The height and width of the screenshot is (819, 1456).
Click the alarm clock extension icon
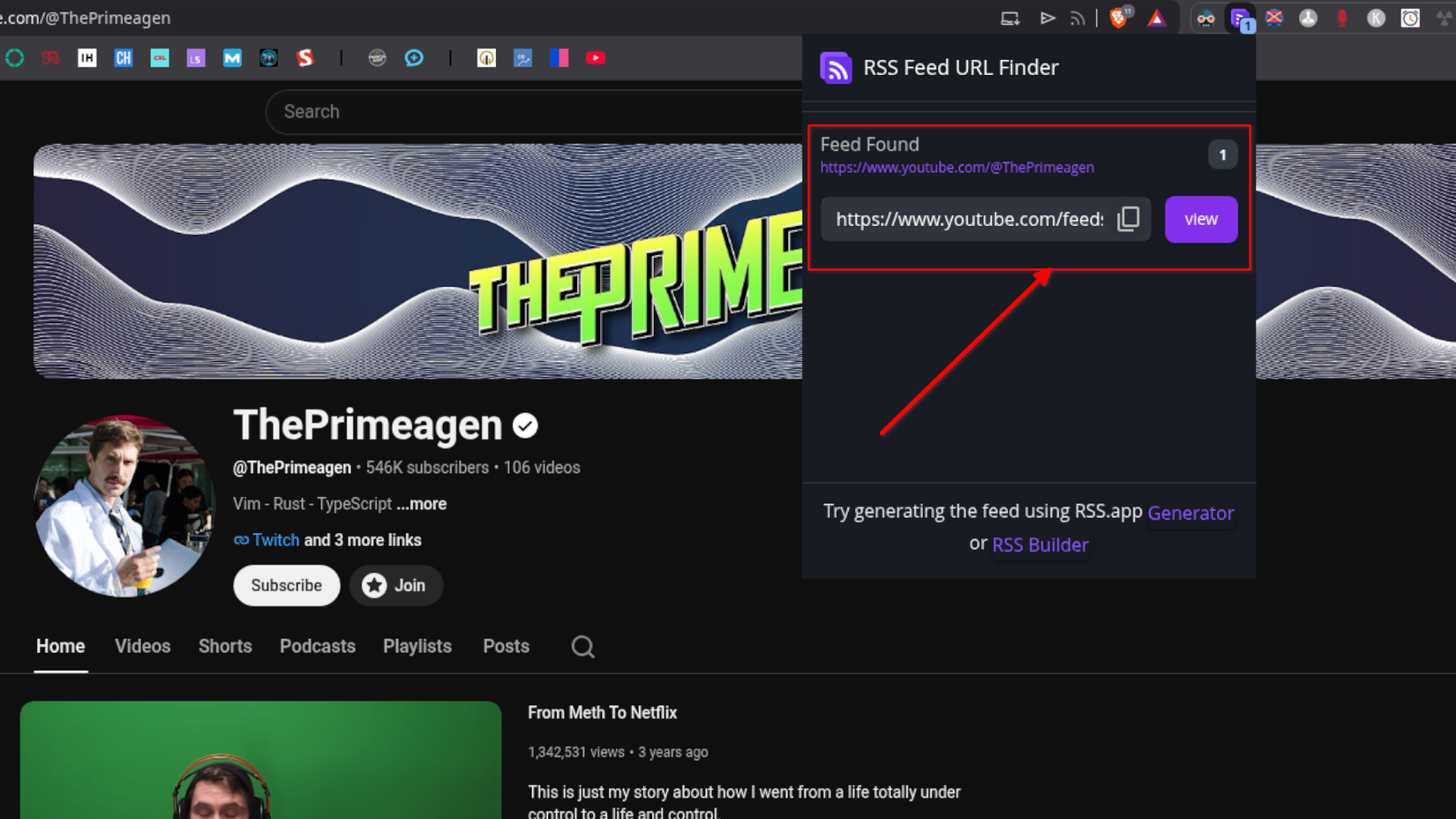pyautogui.click(x=1410, y=19)
